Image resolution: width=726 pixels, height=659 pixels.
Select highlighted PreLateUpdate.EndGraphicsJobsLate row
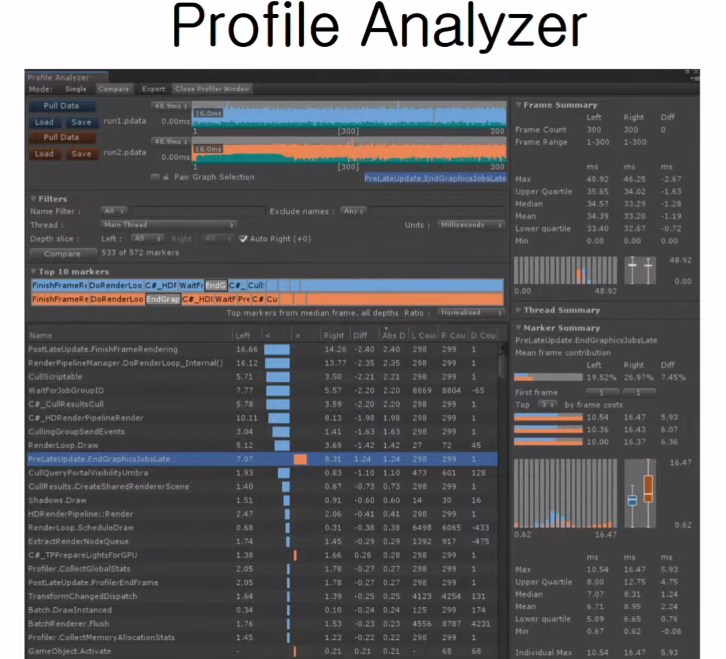pyautogui.click(x=262, y=459)
